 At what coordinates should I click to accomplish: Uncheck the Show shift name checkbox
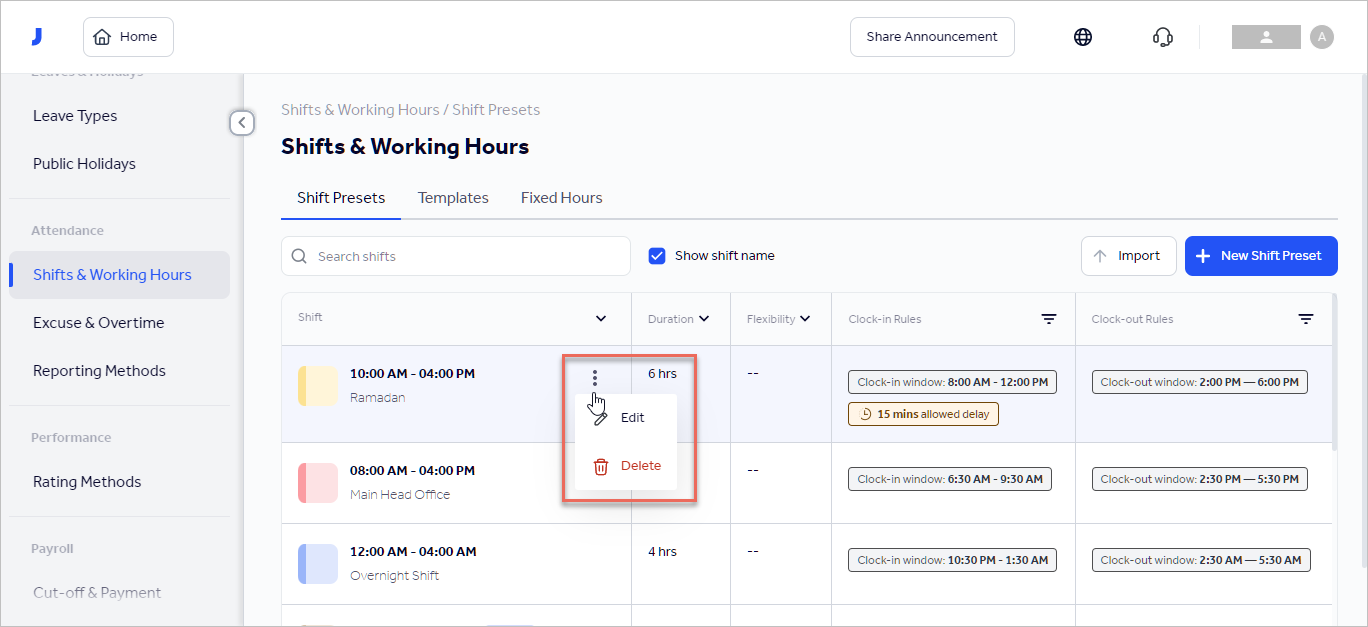tap(657, 255)
